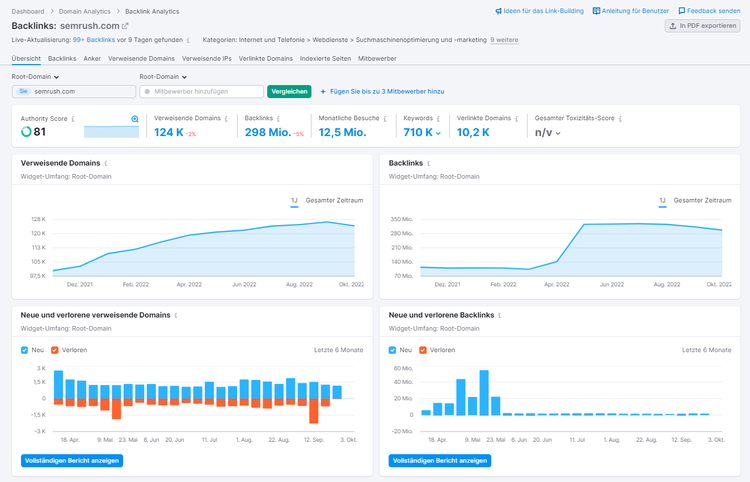
Task: Click info icon next to Monatliche Besuche
Action: [385, 118]
